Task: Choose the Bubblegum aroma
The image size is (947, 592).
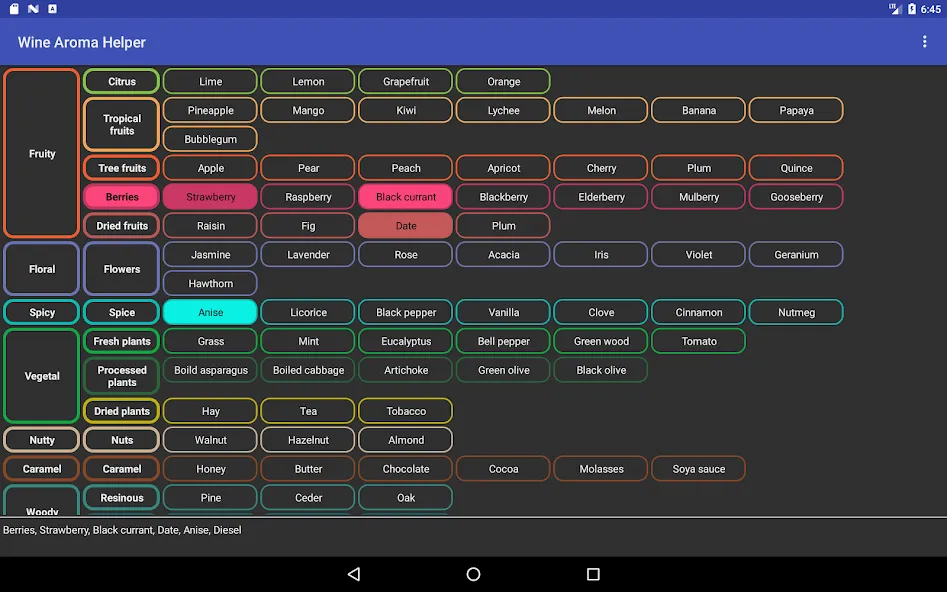Action: click(210, 139)
